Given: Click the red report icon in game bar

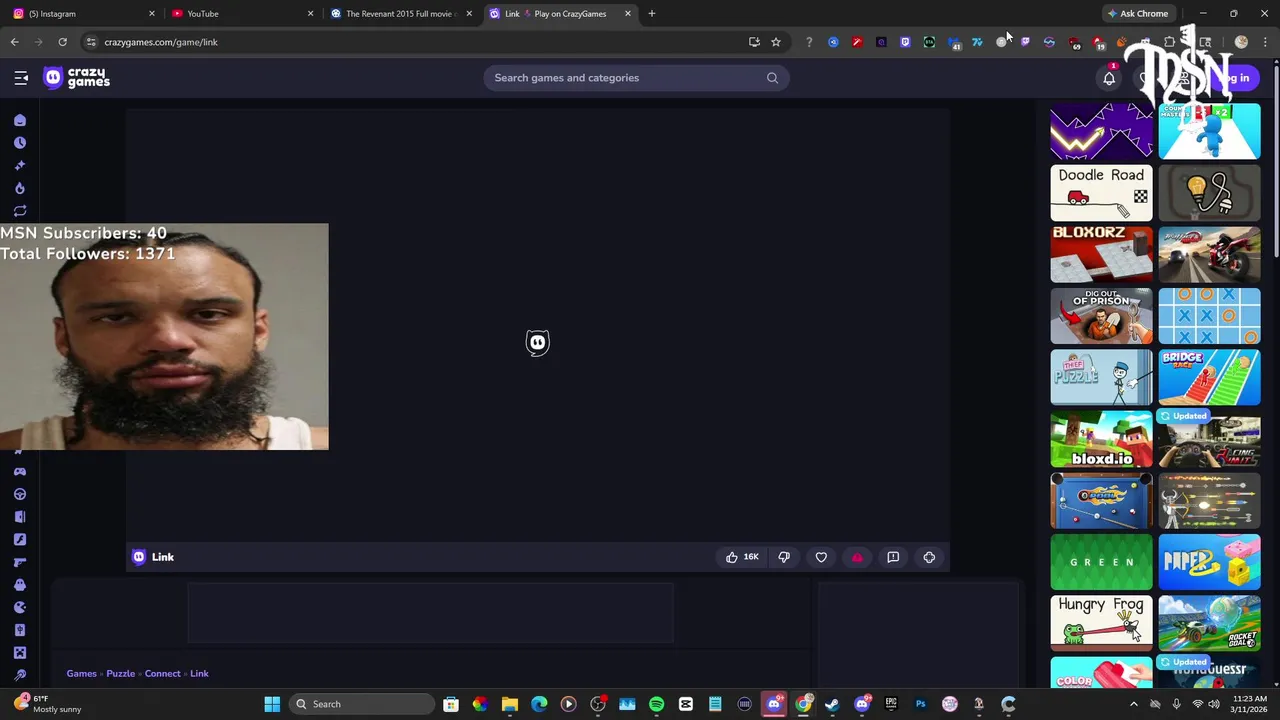Looking at the screenshot, I should (x=857, y=557).
